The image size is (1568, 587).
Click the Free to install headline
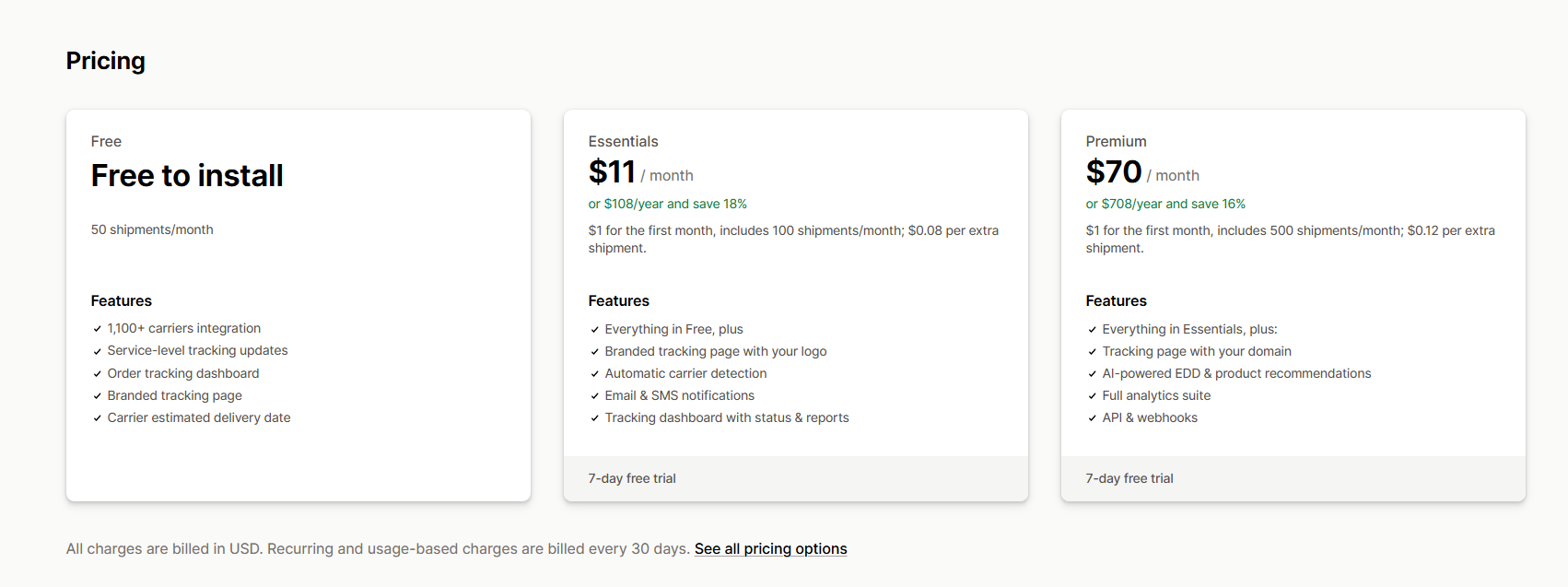point(187,175)
